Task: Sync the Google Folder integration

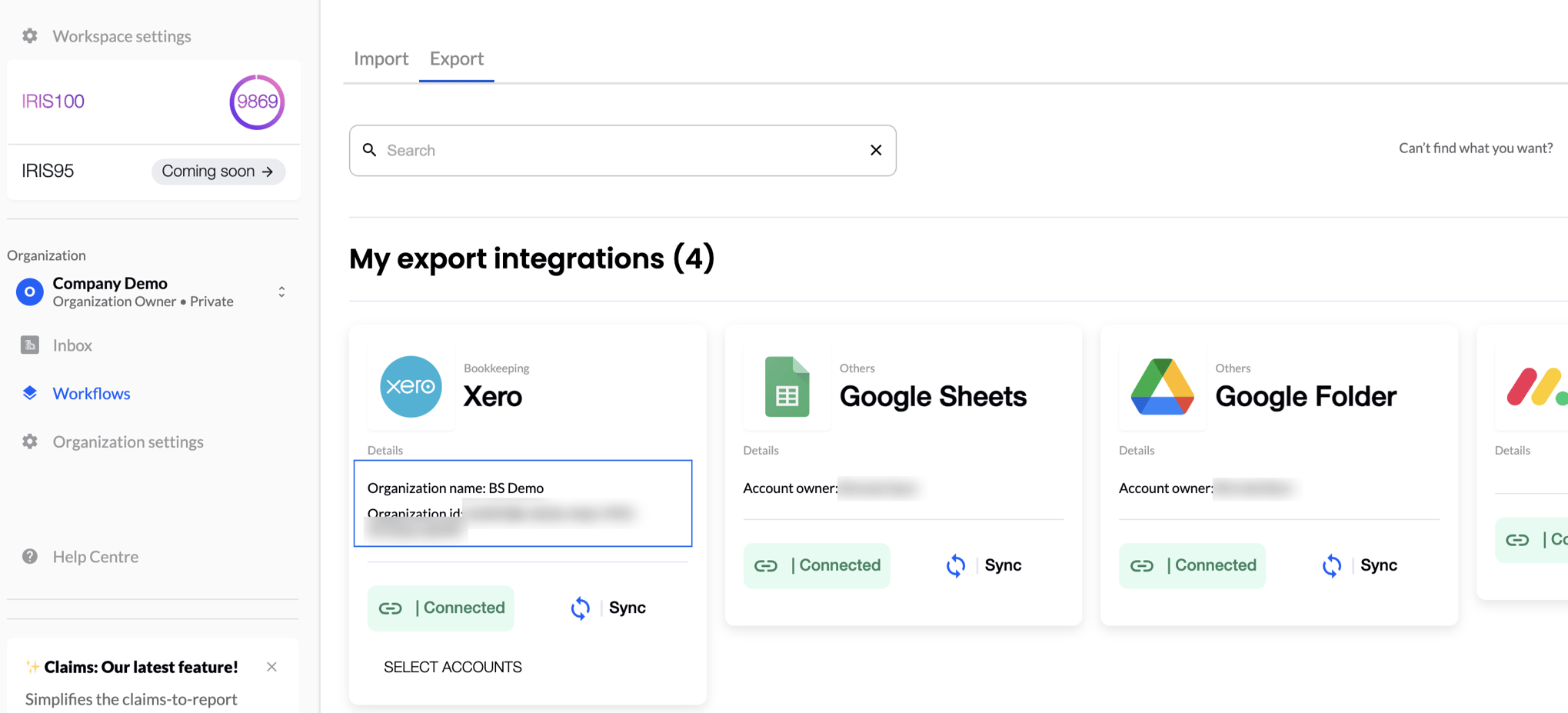Action: [1360, 565]
